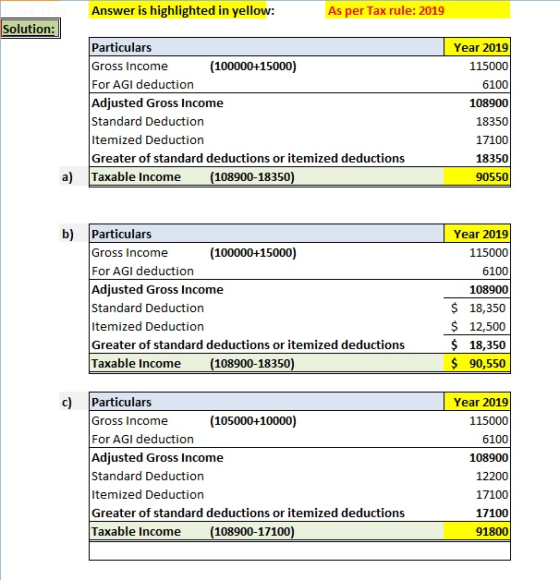Click the Solution: label cell
This screenshot has height=580, width=560.
click(30, 29)
